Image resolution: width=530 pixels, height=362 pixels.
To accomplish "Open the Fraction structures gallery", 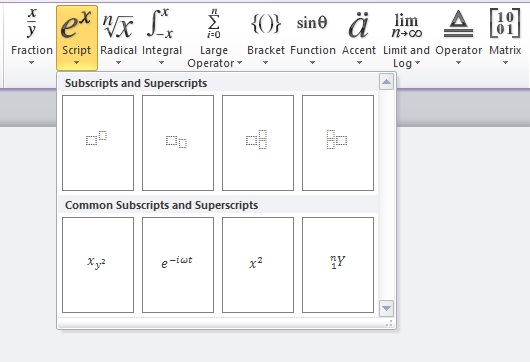I will click(31, 37).
